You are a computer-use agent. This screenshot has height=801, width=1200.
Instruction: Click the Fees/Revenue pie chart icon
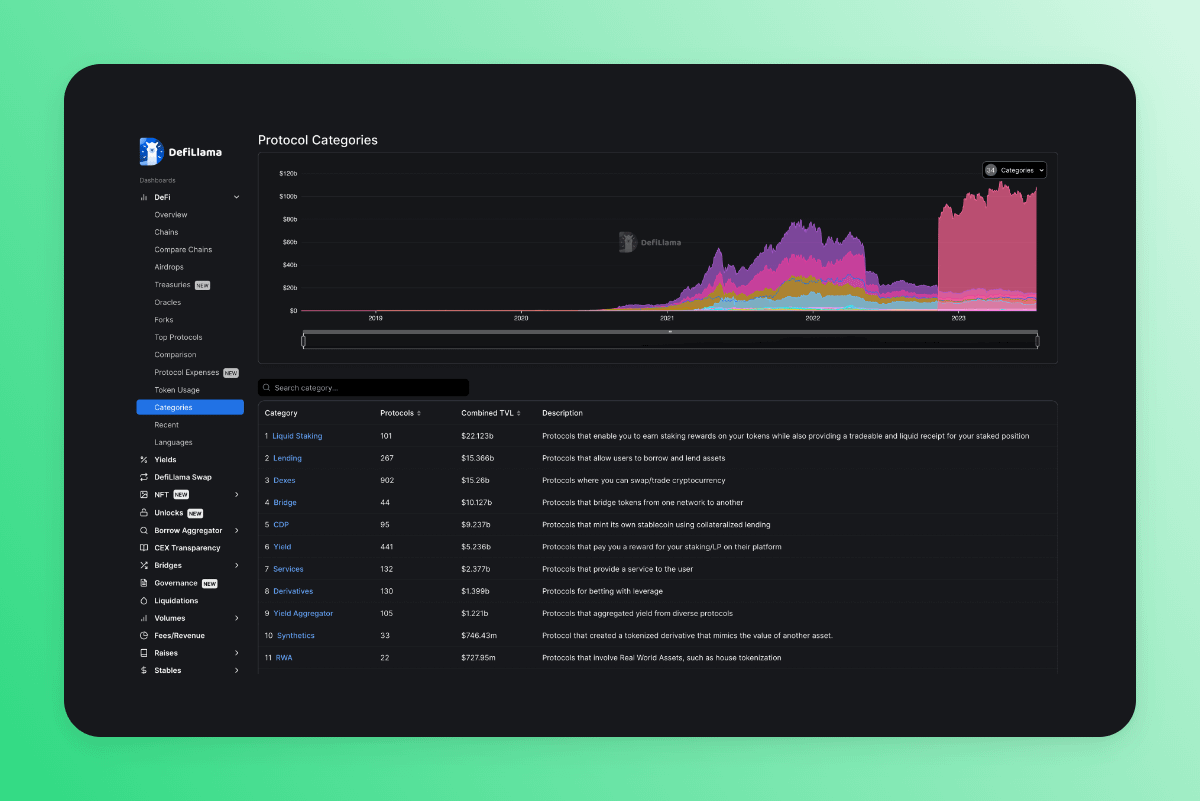pyautogui.click(x=144, y=636)
